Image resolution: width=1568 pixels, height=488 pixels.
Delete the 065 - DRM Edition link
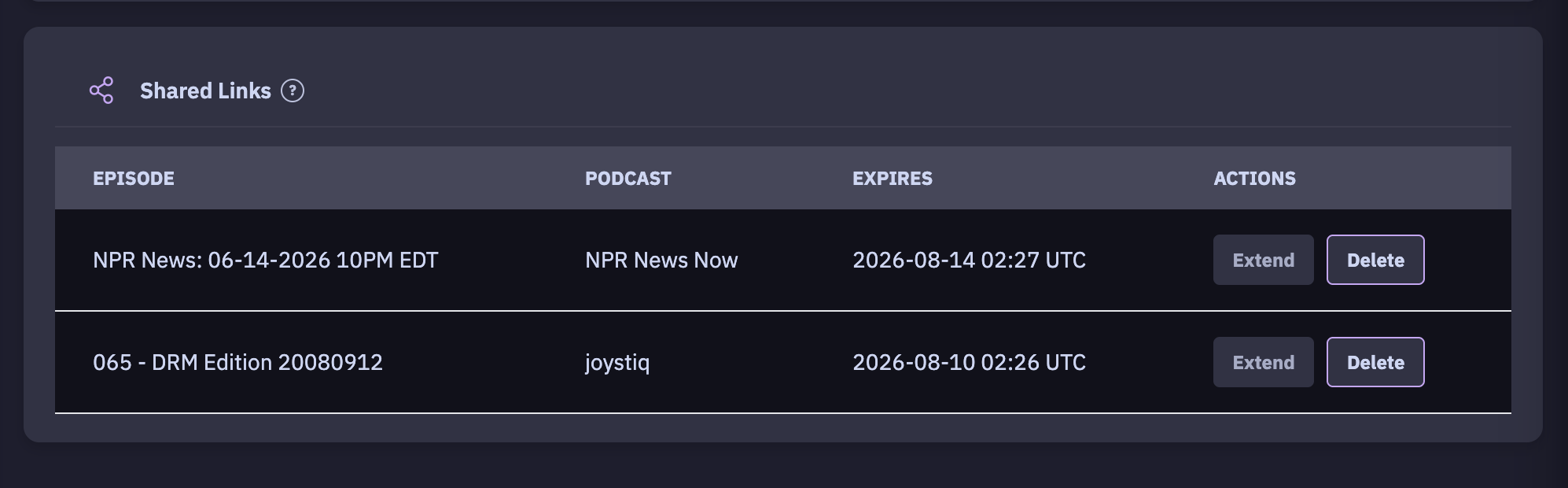coord(1375,362)
